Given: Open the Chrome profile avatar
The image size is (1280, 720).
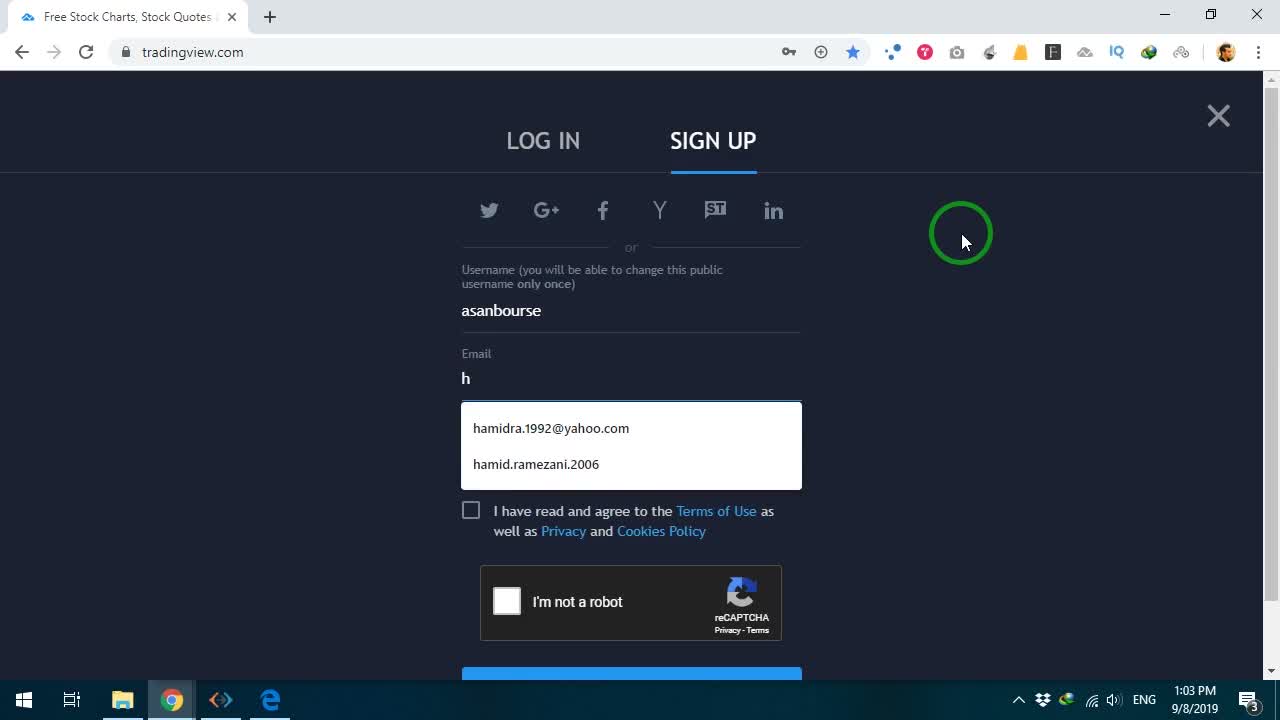Looking at the screenshot, I should [1226, 52].
